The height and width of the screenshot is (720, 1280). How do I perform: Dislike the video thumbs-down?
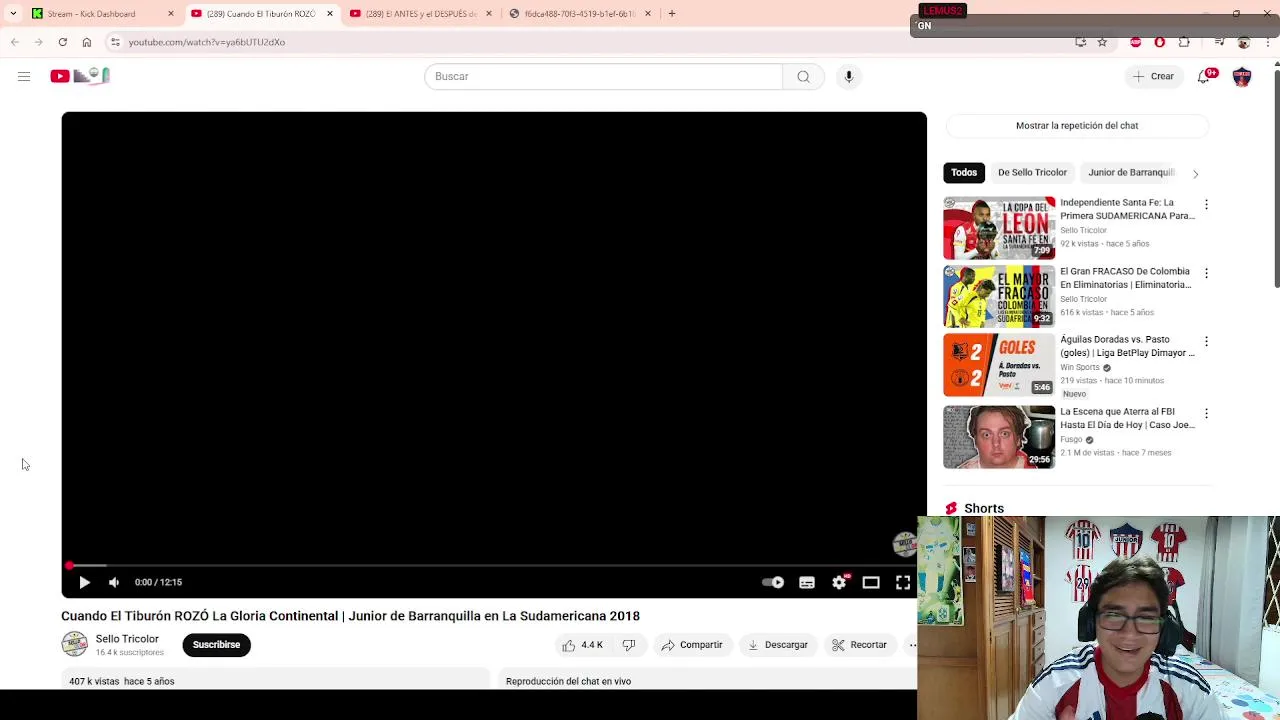[629, 645]
